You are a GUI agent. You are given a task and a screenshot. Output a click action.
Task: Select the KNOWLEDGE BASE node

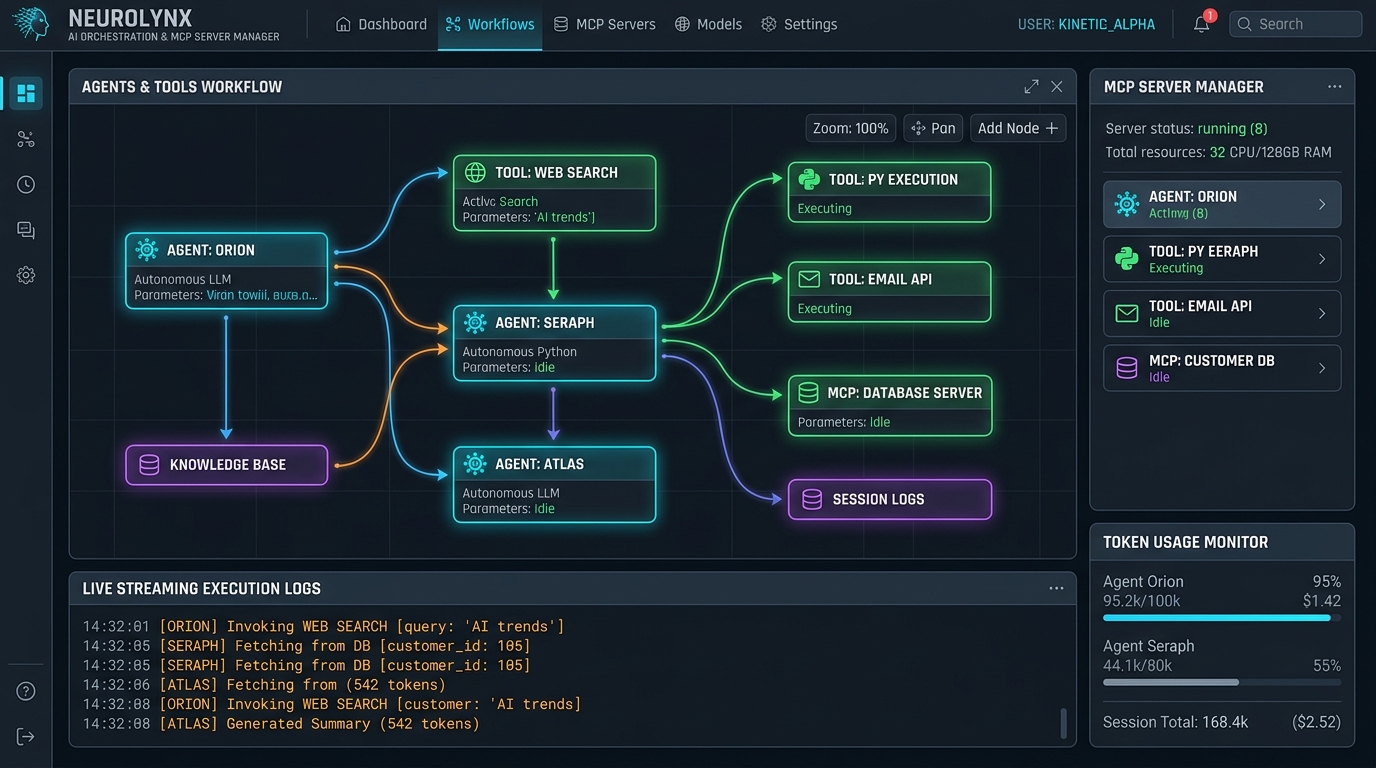point(226,465)
